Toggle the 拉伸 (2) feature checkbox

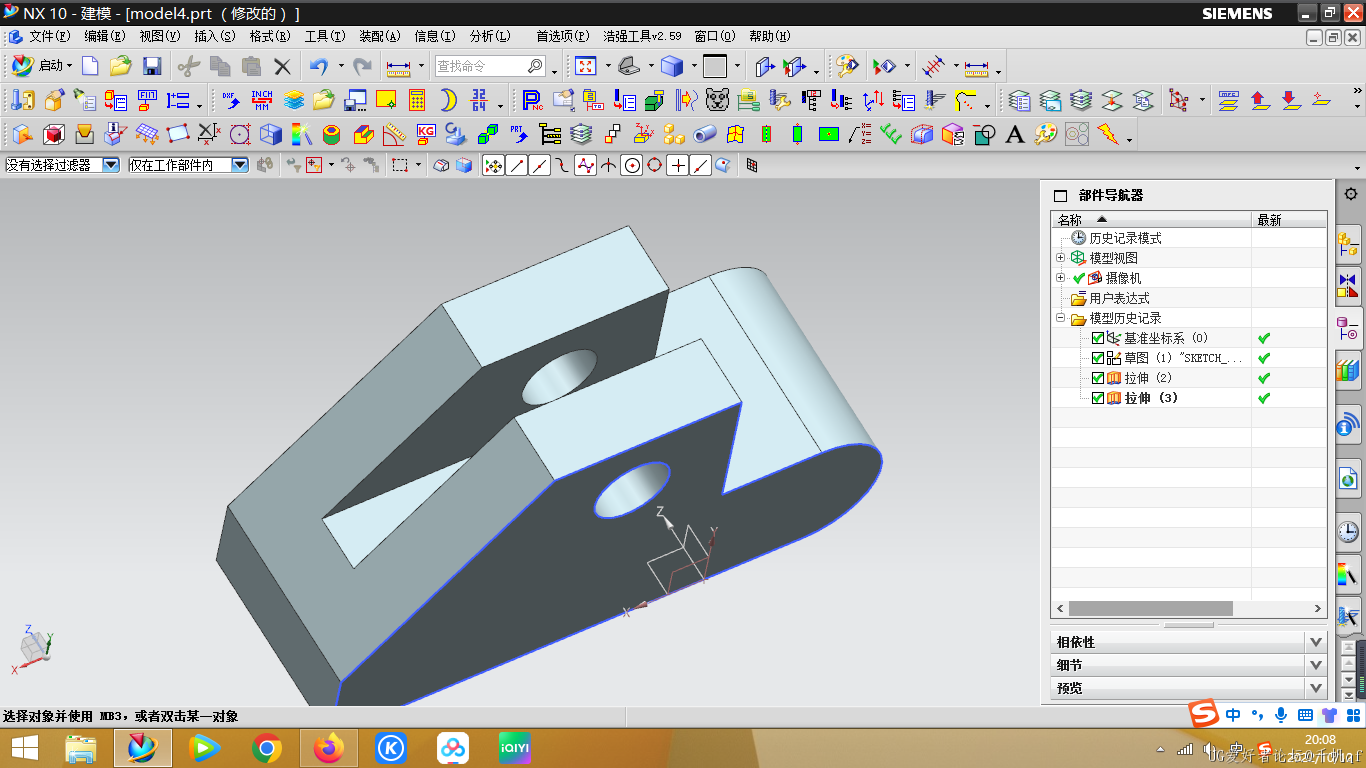click(1098, 378)
